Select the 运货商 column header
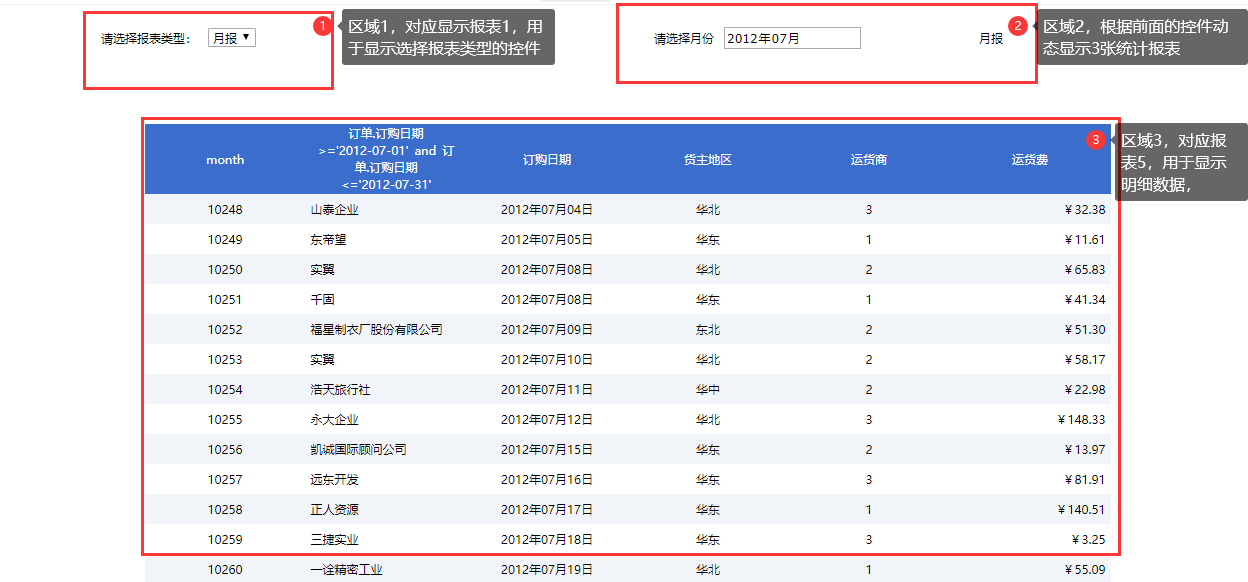The width and height of the screenshot is (1248, 582). tap(868, 160)
